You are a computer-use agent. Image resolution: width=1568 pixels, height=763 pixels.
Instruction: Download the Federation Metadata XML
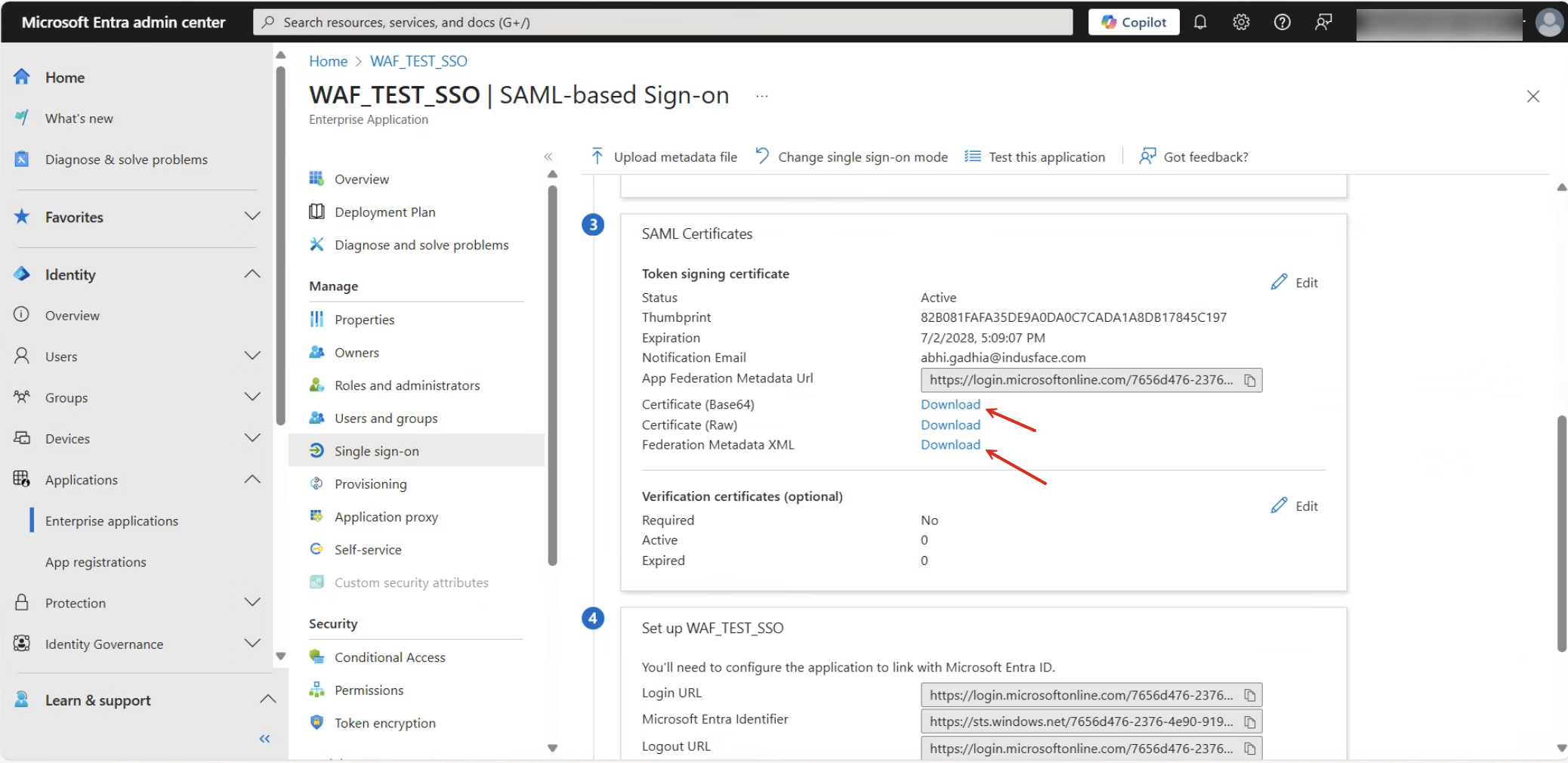(x=950, y=445)
